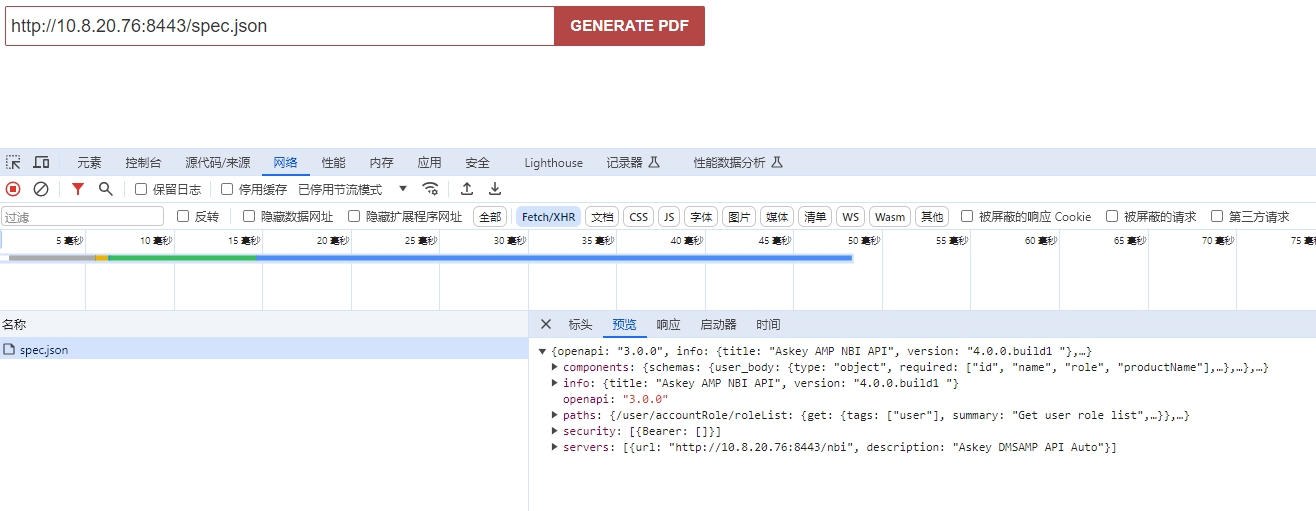The width and height of the screenshot is (1316, 511).
Task: Open network conditions wifi icon
Action: [430, 189]
